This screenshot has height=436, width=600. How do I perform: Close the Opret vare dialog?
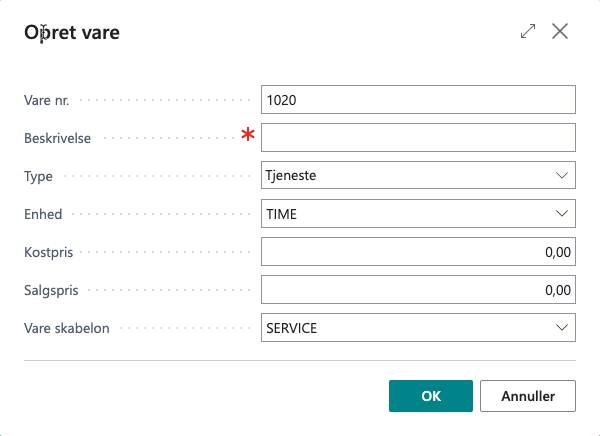pos(560,32)
